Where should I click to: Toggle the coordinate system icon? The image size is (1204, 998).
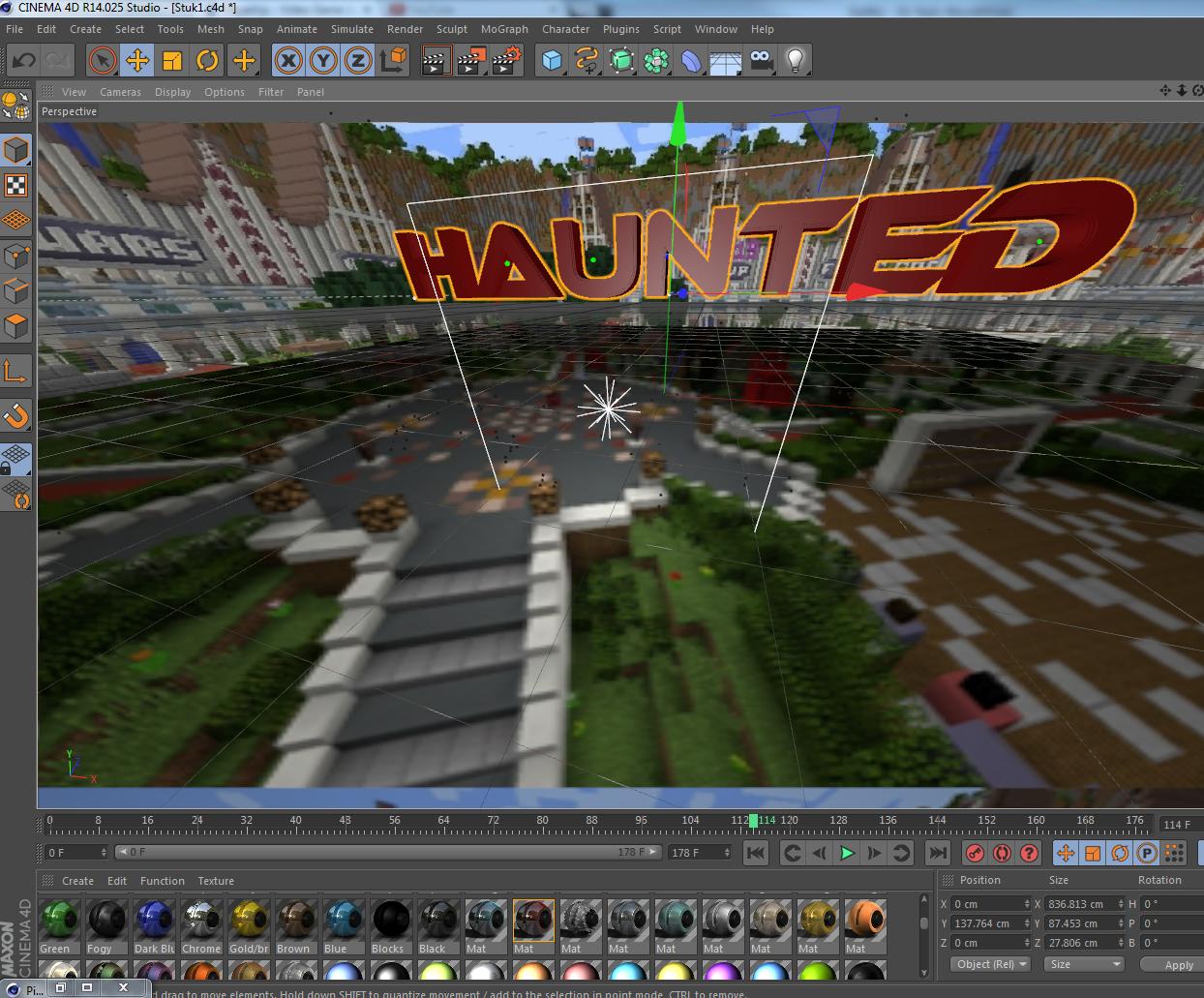tap(394, 61)
